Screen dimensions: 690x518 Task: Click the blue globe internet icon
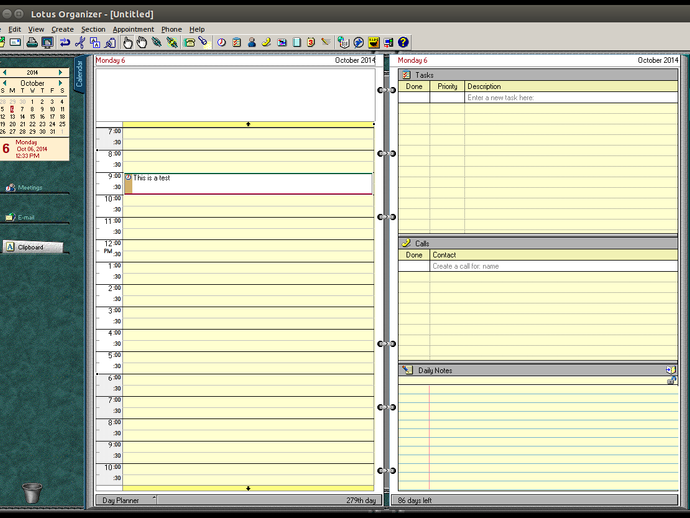359,42
